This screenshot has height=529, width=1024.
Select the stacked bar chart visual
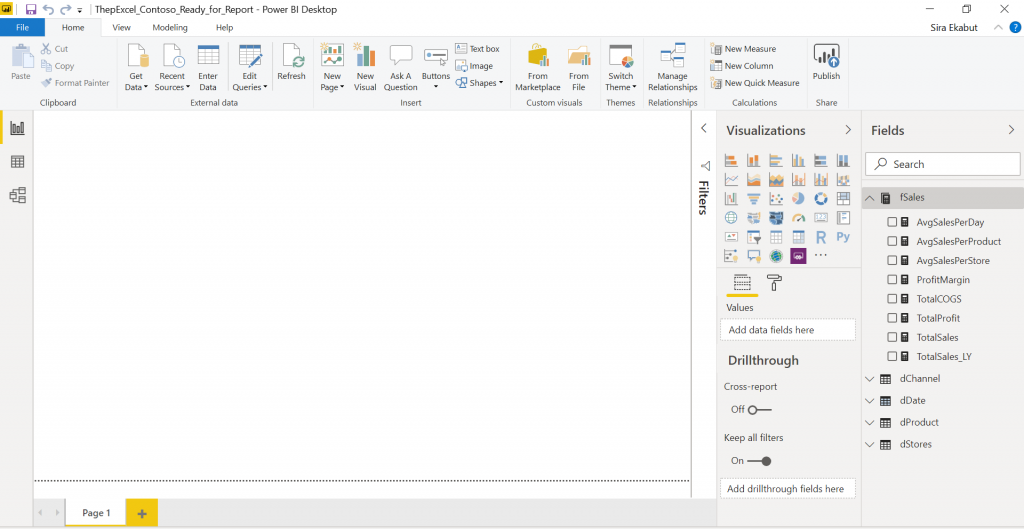click(731, 160)
